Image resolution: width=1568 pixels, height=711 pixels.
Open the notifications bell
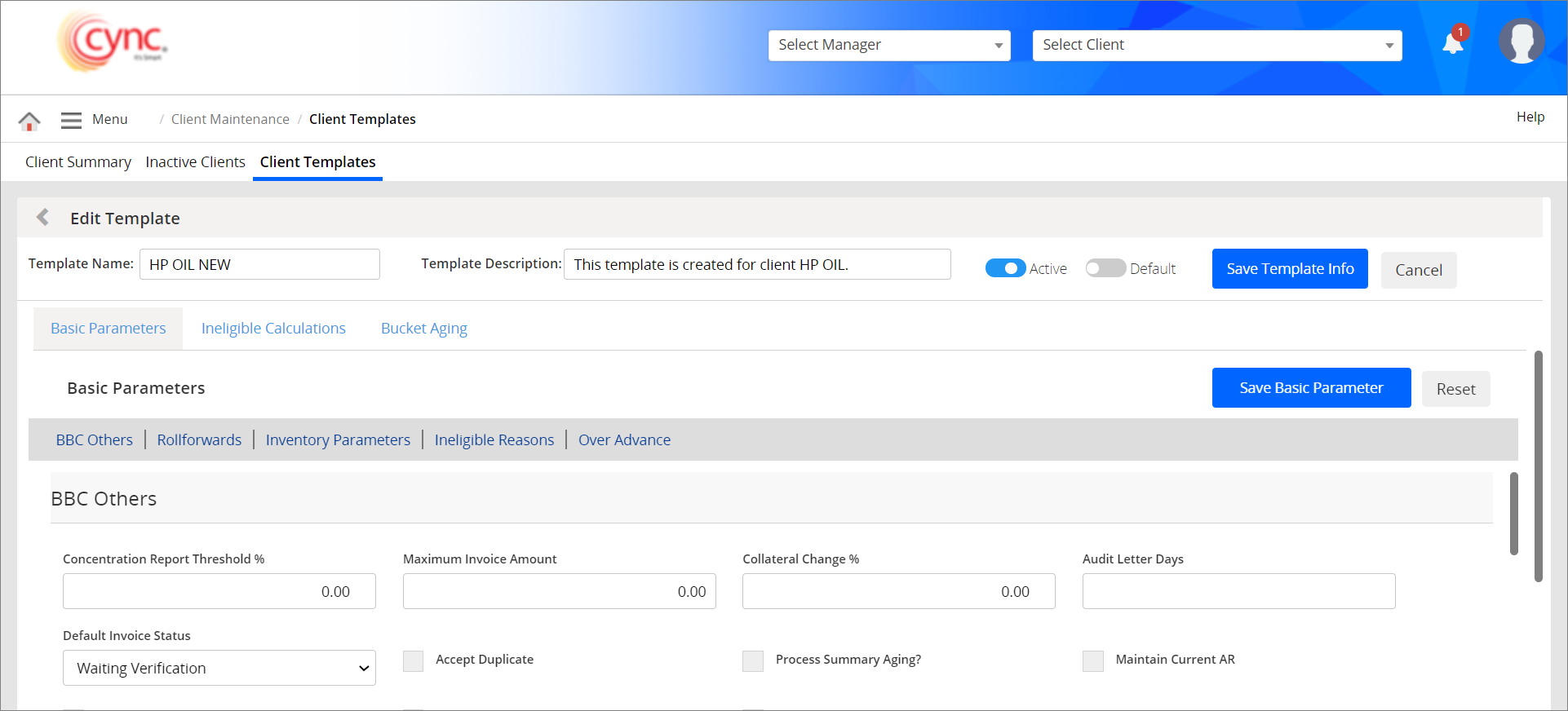tap(1453, 42)
